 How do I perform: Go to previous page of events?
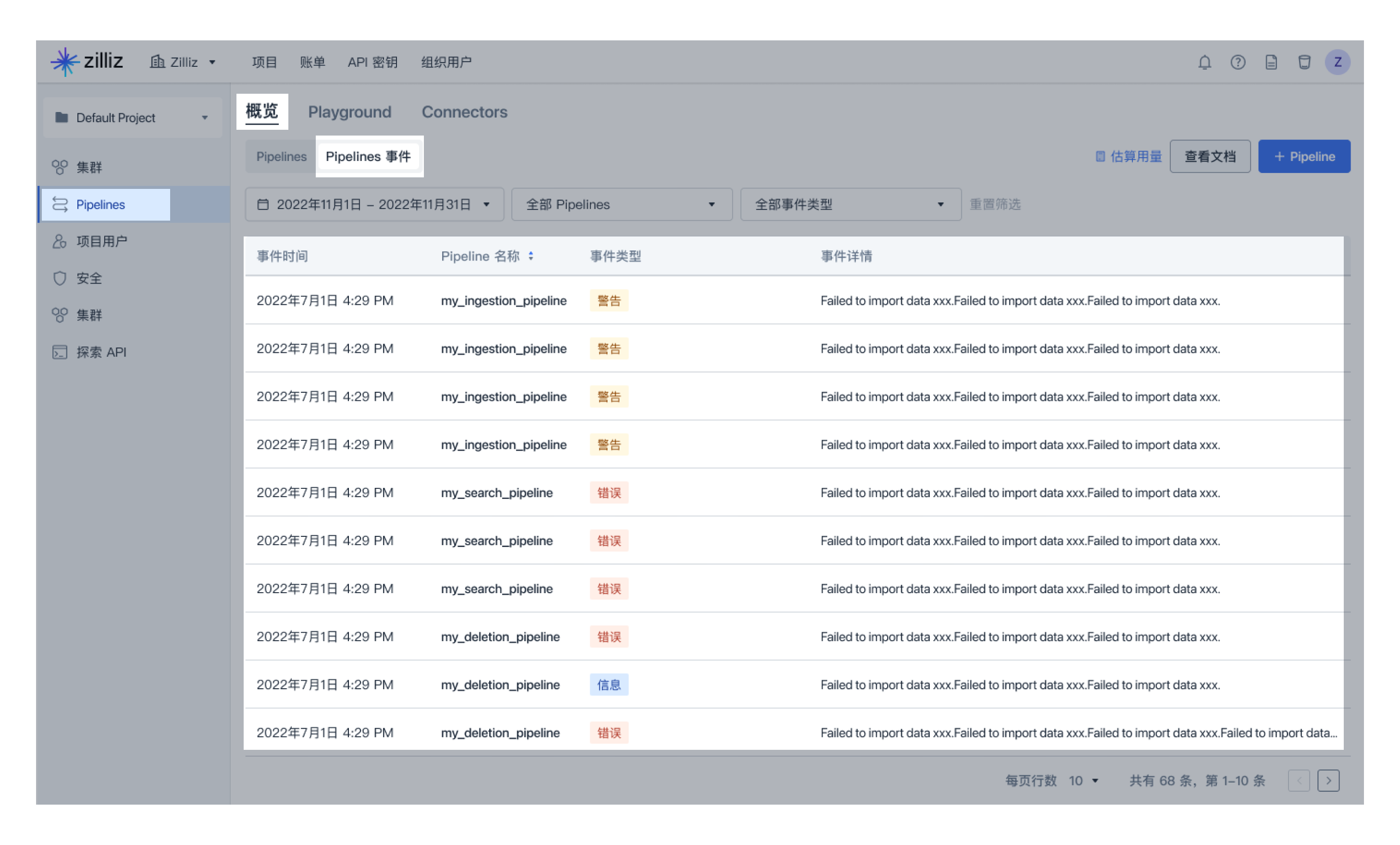tap(1299, 780)
